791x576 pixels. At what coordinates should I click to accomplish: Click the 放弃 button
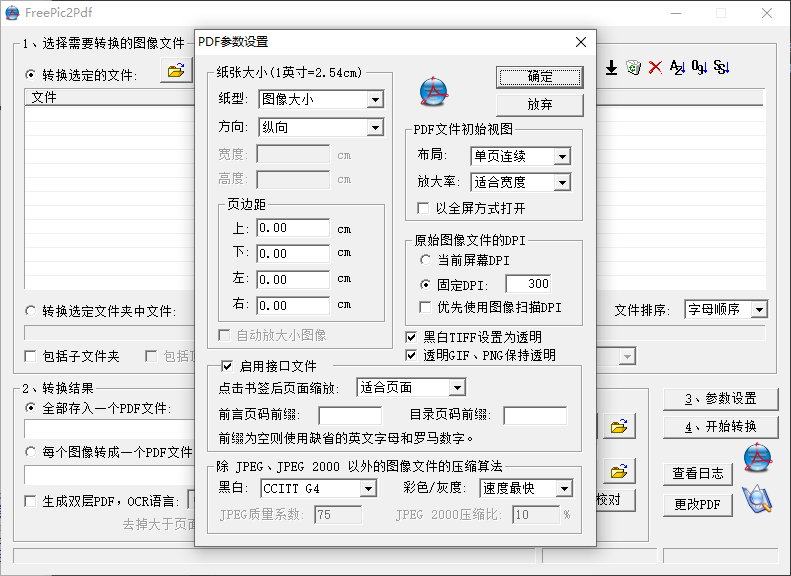(540, 105)
